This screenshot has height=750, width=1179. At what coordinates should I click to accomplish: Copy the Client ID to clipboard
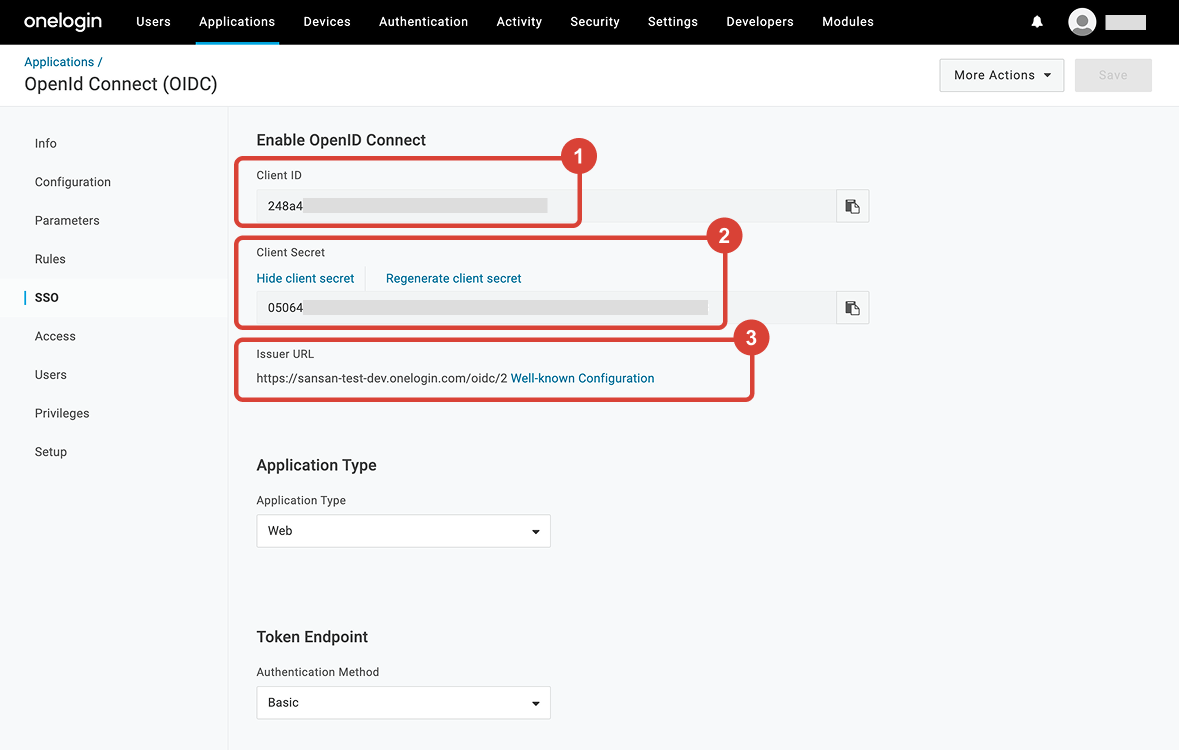(852, 206)
